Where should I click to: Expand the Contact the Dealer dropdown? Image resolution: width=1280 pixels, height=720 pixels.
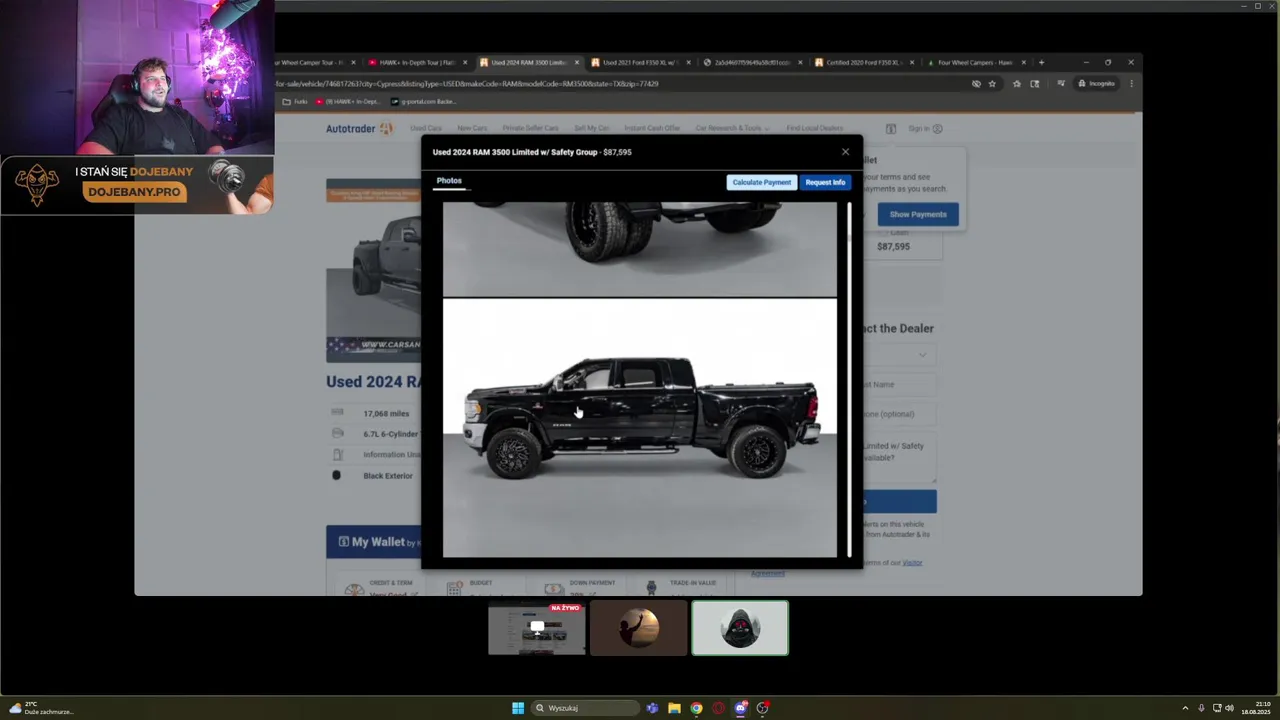click(x=900, y=354)
